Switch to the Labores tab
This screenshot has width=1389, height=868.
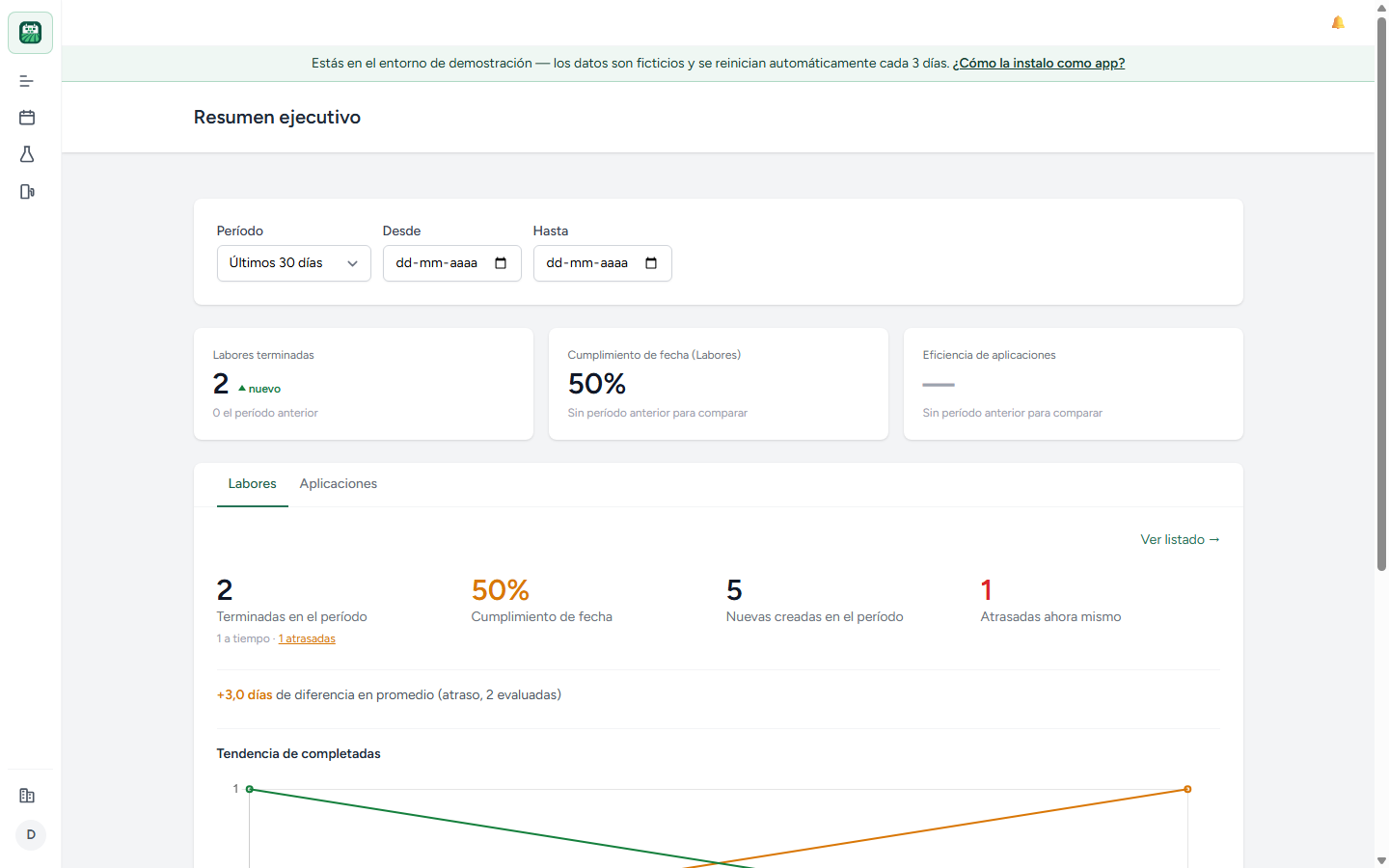point(253,484)
